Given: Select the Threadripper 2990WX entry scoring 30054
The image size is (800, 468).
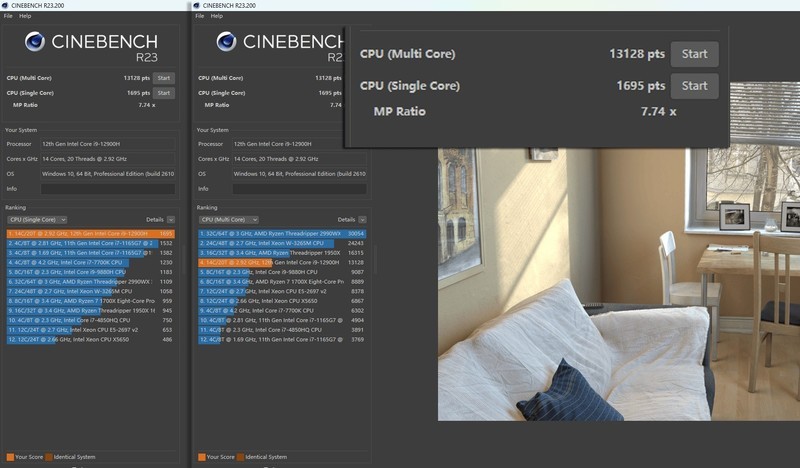Looking at the screenshot, I should (282, 233).
